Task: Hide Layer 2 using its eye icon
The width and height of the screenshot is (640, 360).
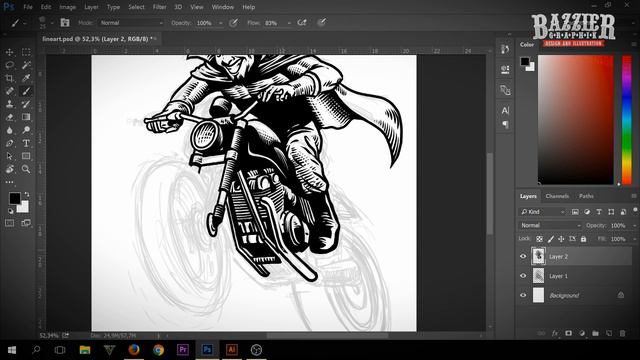Action: coord(523,256)
